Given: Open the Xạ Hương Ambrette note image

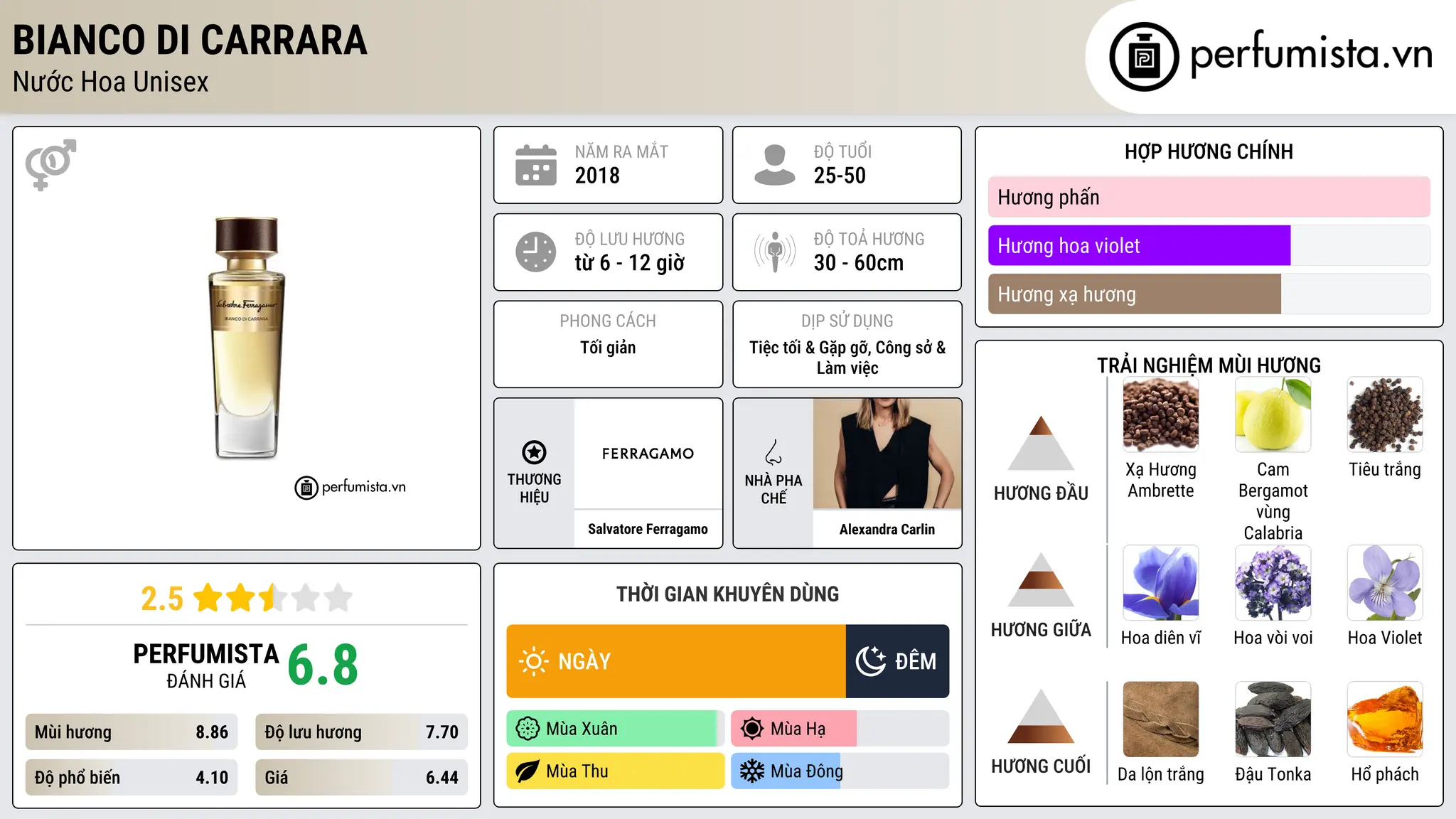Looking at the screenshot, I should point(1161,414).
